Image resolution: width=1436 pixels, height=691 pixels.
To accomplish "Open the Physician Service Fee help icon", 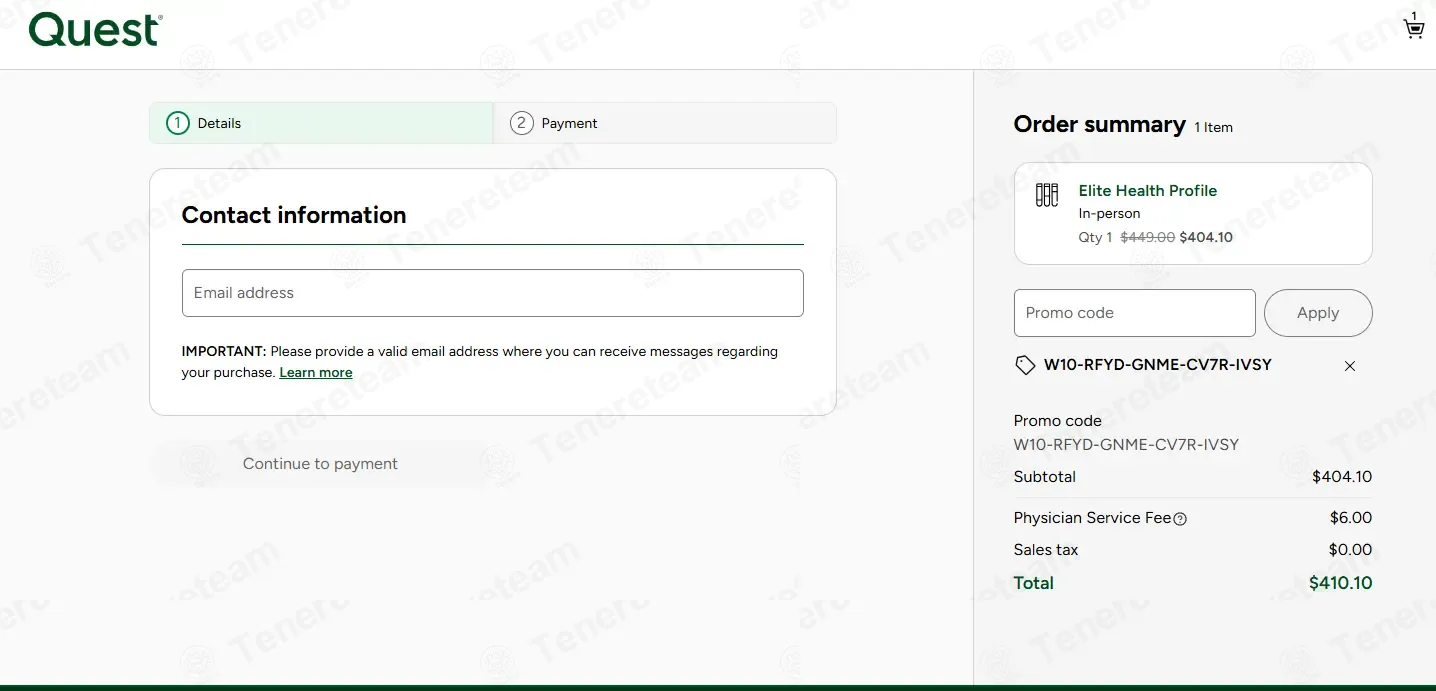I will coord(1180,519).
